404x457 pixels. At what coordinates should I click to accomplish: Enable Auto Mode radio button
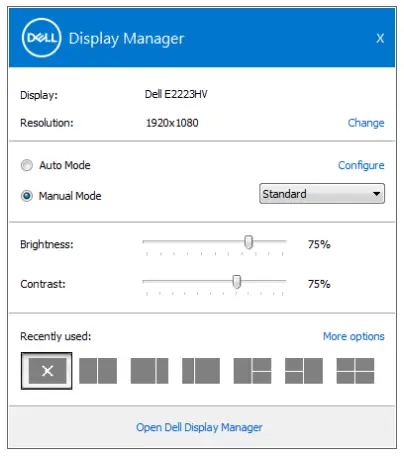tap(27, 165)
